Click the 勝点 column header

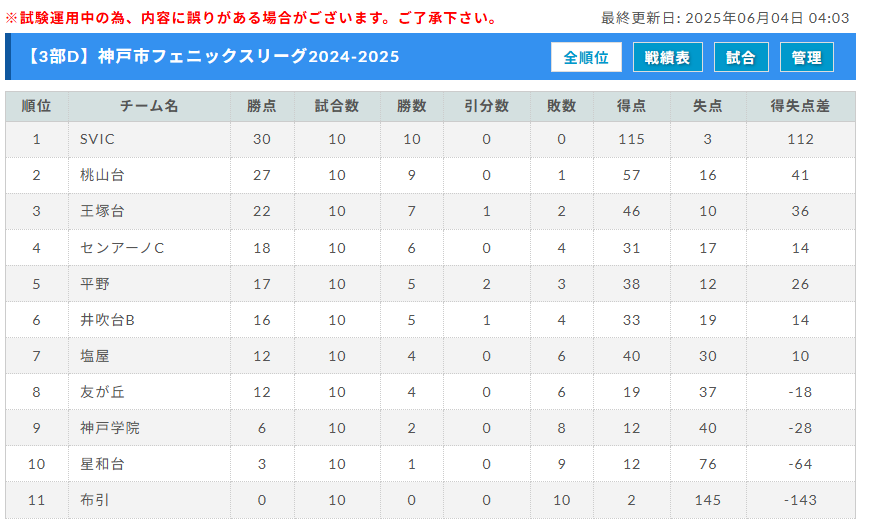pos(262,106)
